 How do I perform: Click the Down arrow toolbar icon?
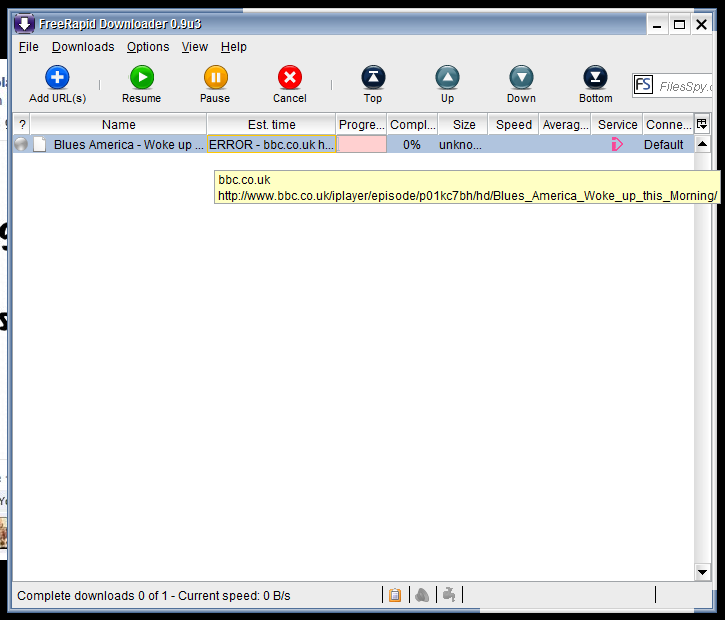pos(521,78)
